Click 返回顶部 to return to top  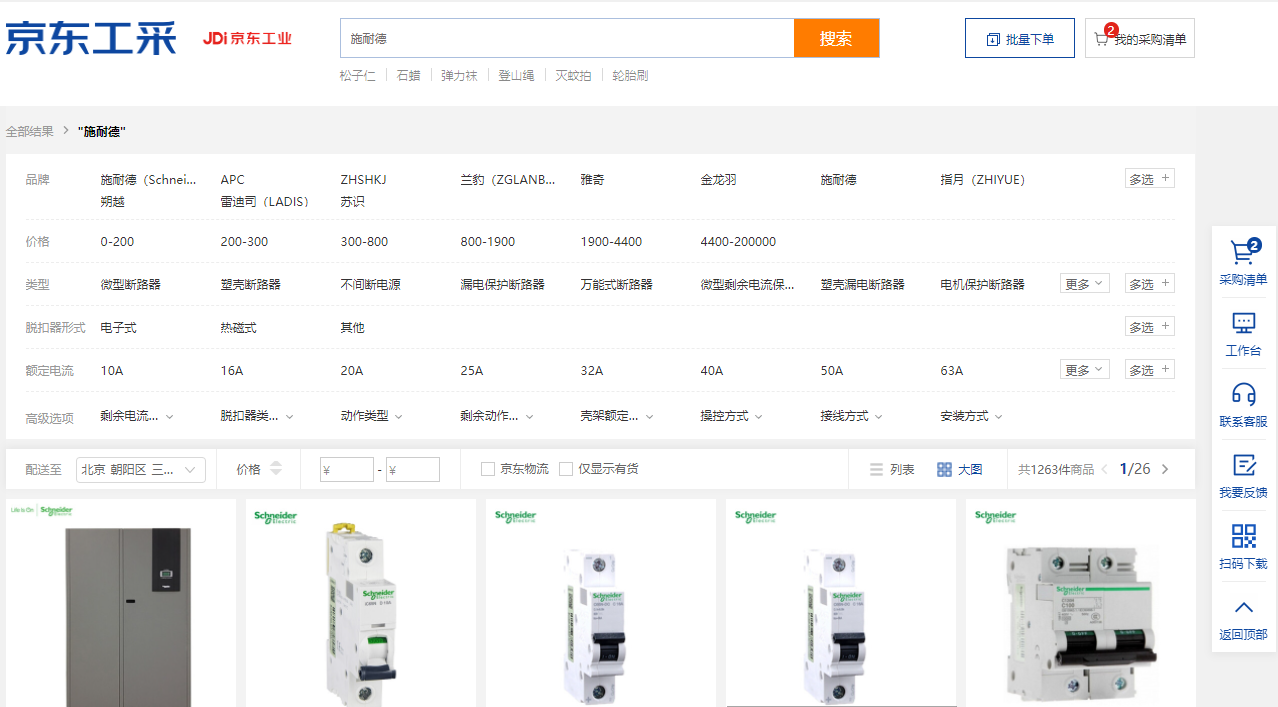coord(1243,619)
